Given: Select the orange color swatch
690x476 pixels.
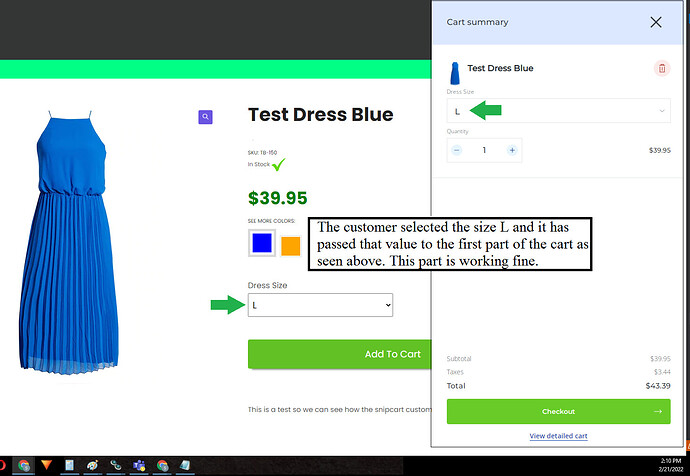Looking at the screenshot, I should click(290, 246).
